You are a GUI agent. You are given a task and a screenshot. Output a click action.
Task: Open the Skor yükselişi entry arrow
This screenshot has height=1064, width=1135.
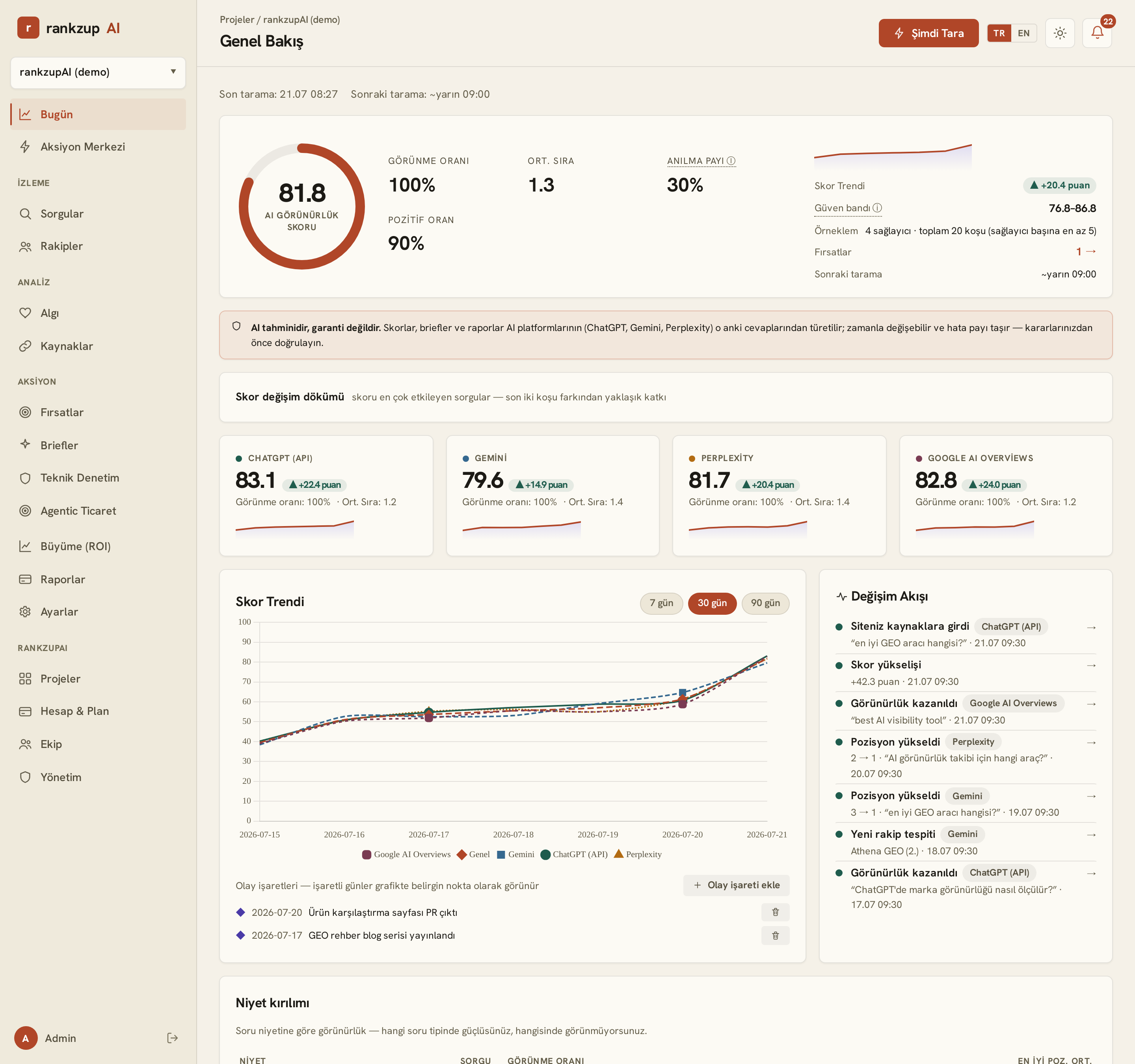1091,666
